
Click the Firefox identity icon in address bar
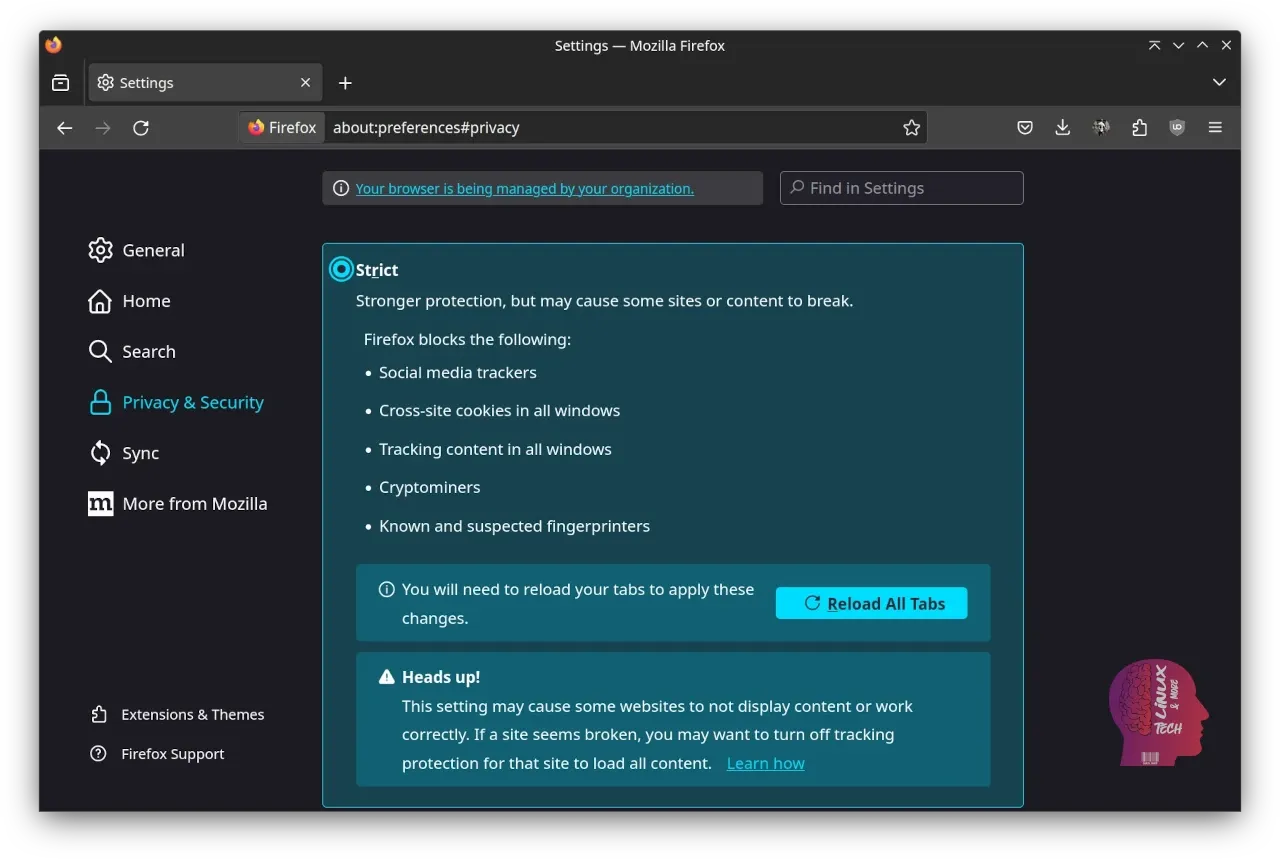point(282,128)
